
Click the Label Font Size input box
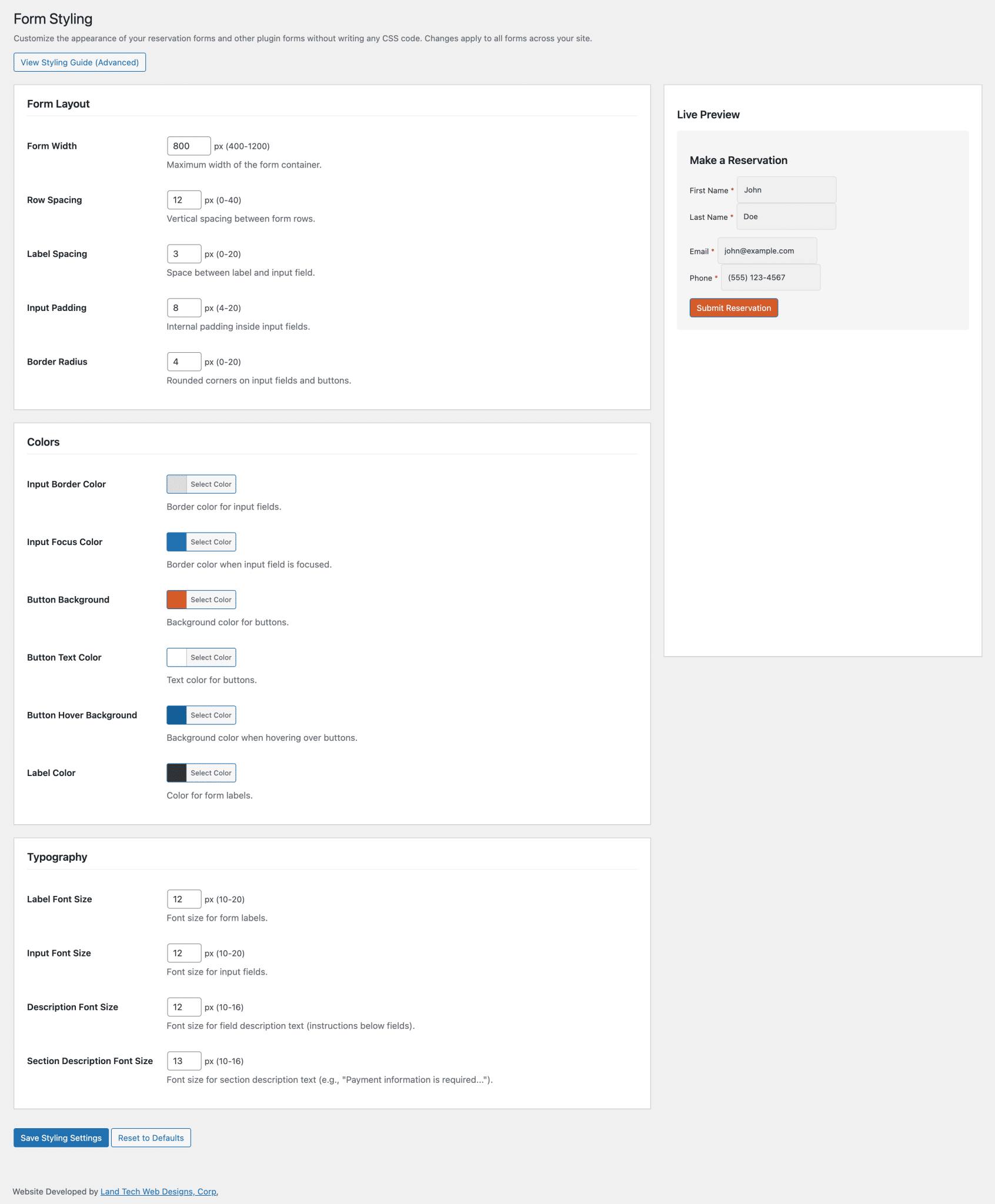tap(184, 899)
